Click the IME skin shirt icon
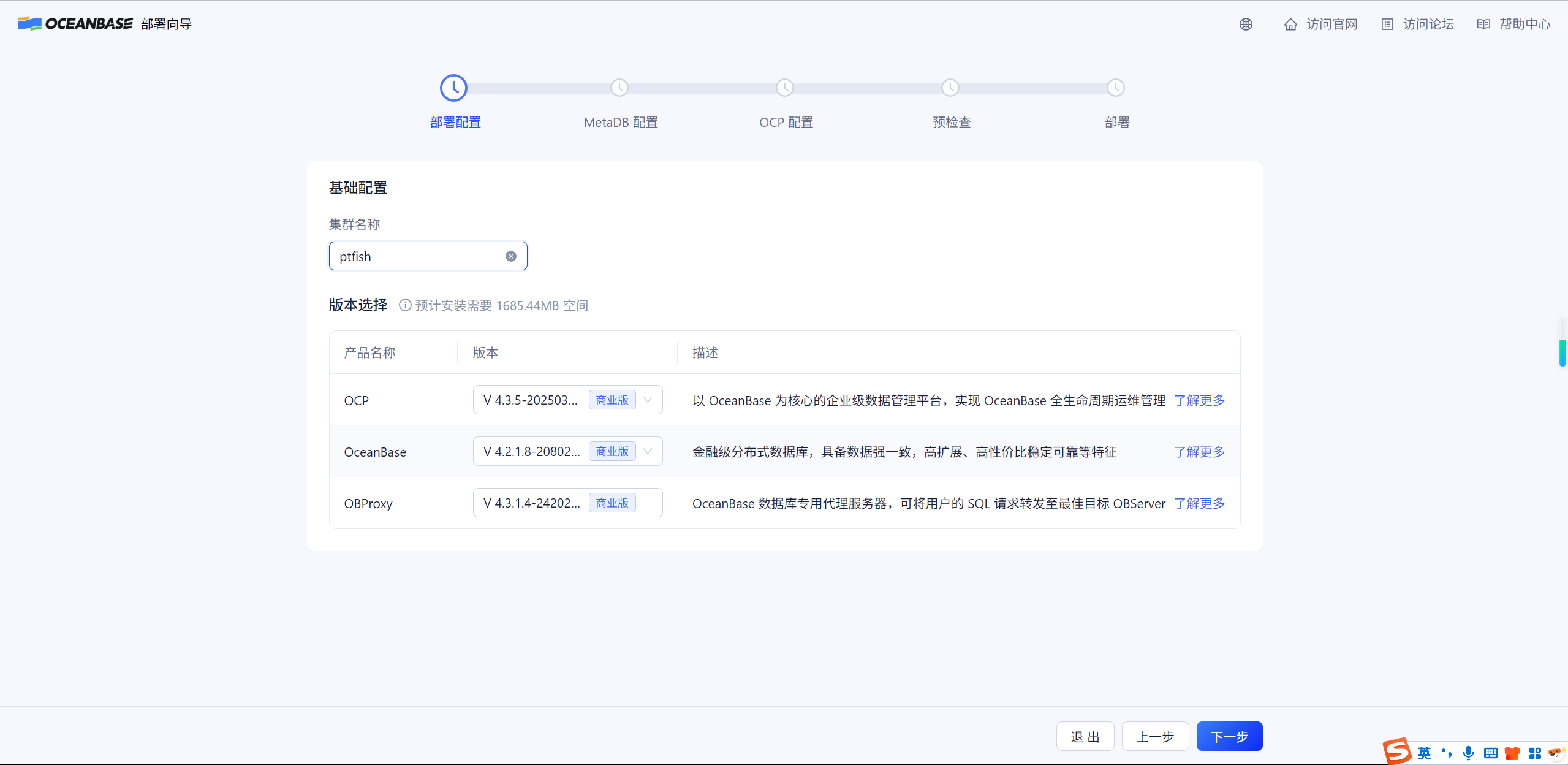 [x=1512, y=753]
